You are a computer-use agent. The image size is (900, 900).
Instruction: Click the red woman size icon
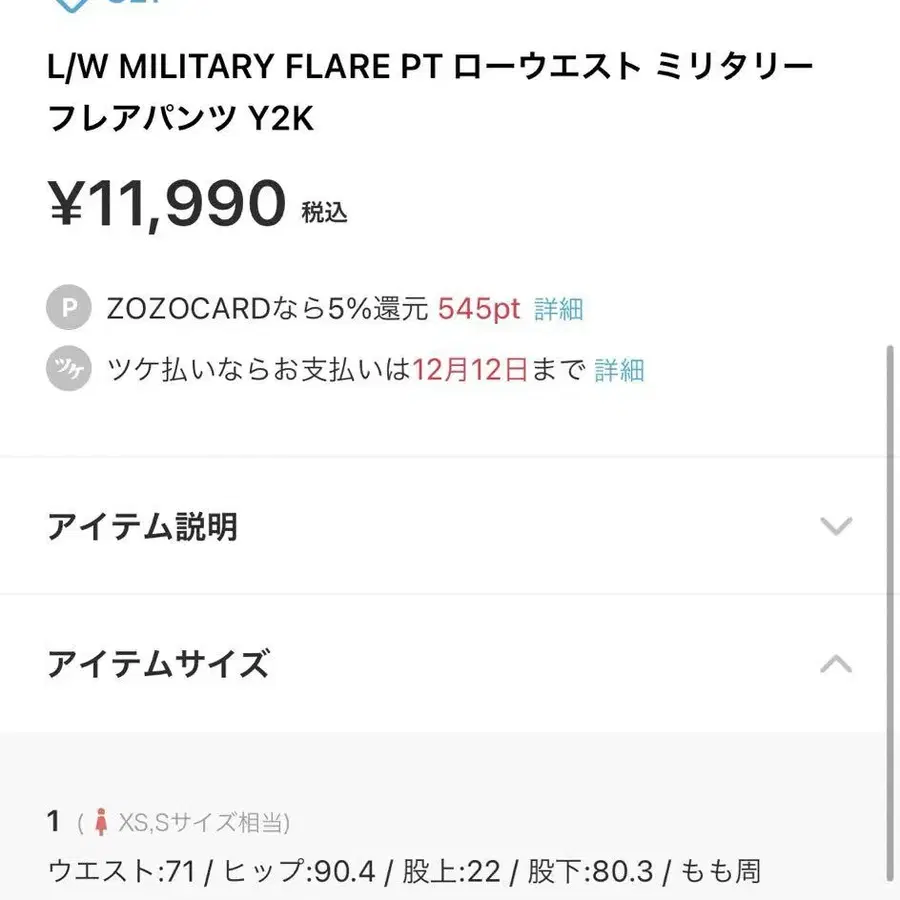pos(100,823)
